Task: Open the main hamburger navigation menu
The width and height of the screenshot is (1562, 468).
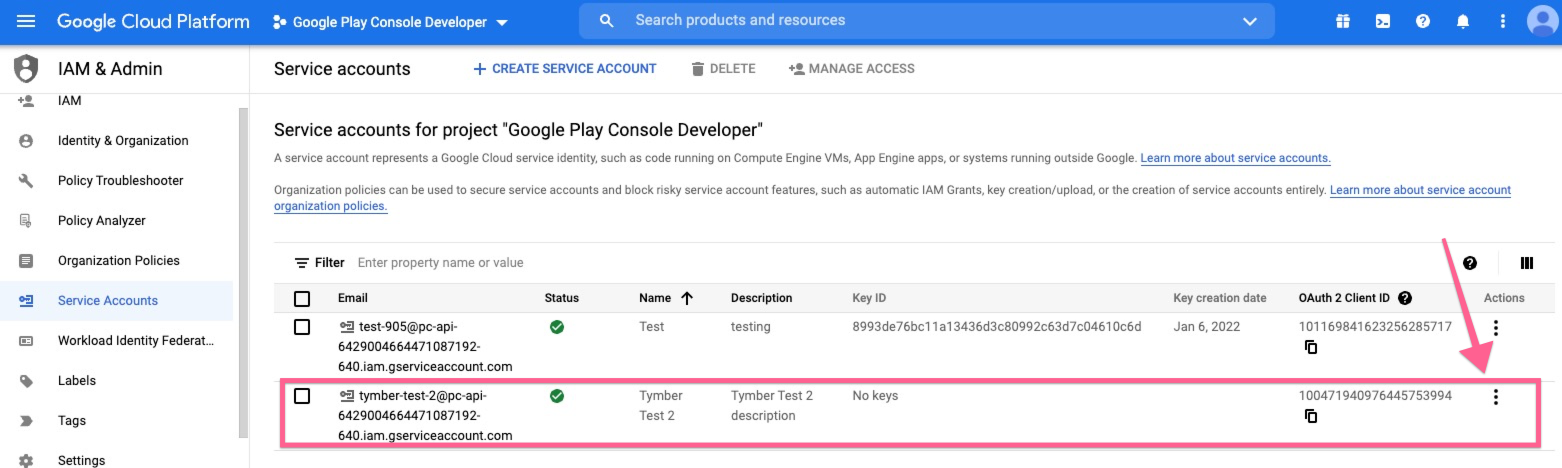Action: 26,21
